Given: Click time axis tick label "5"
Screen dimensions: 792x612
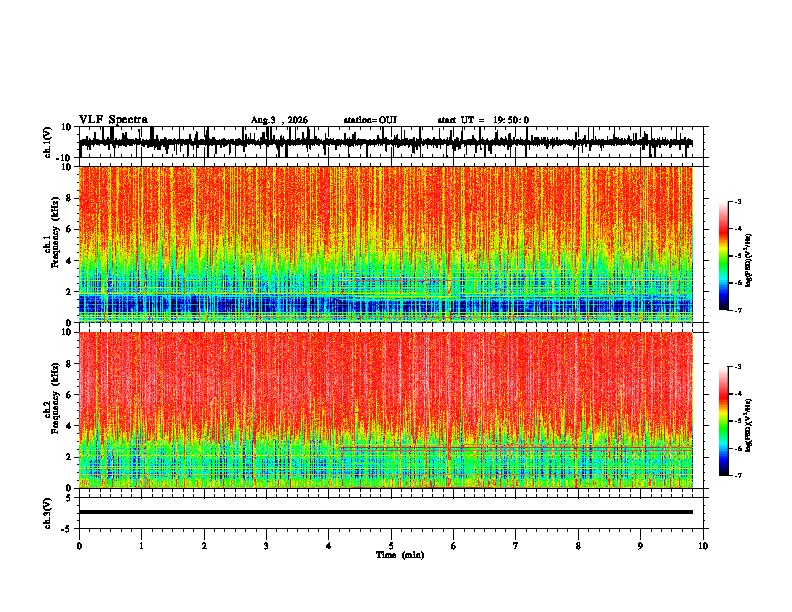Looking at the screenshot, I should (391, 546).
